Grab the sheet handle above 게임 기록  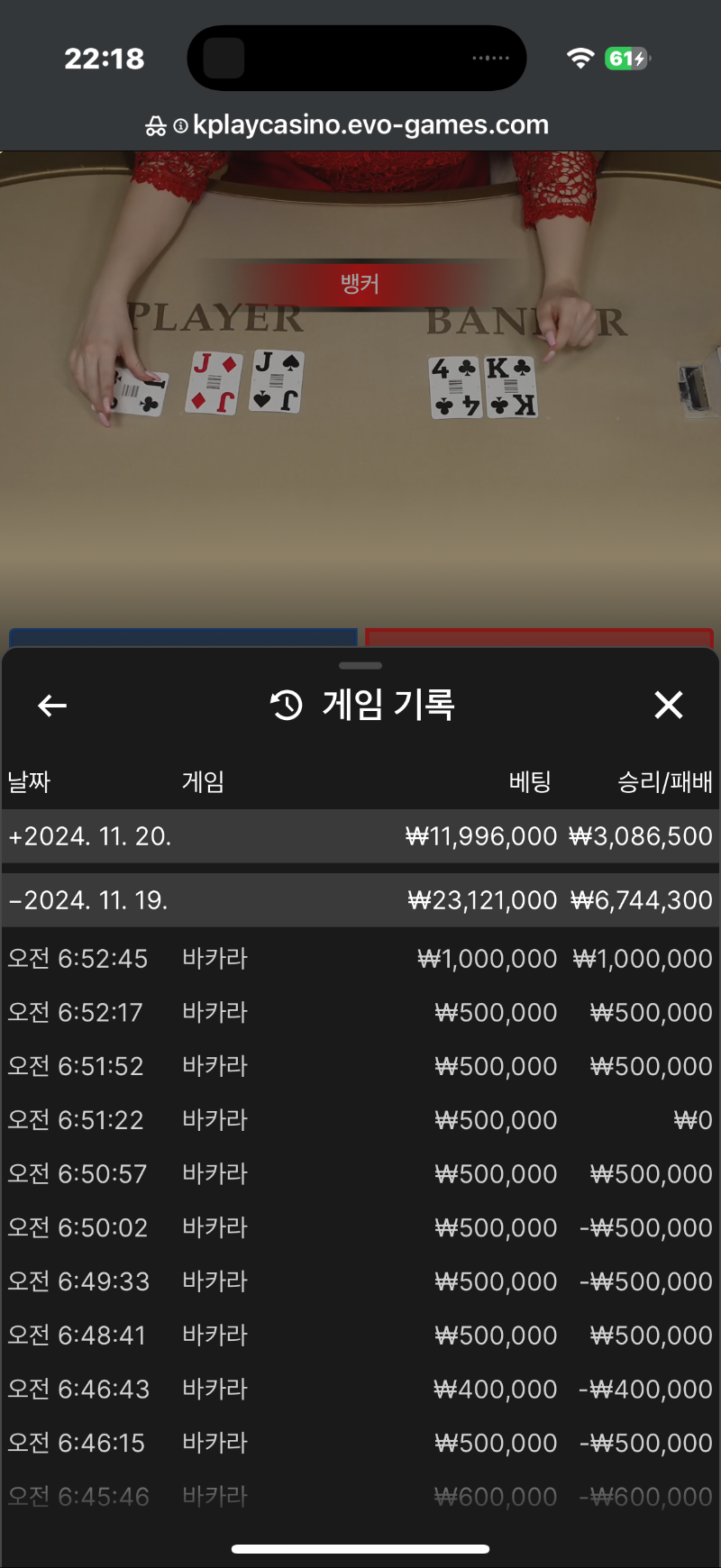click(360, 666)
